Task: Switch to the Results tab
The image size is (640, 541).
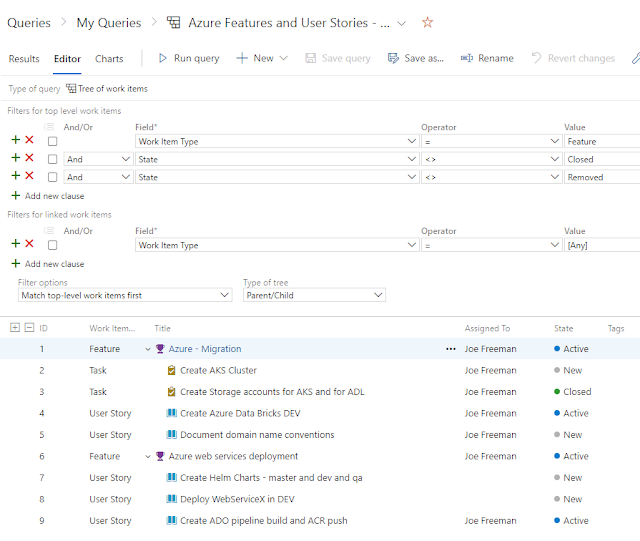Action: pyautogui.click(x=24, y=59)
